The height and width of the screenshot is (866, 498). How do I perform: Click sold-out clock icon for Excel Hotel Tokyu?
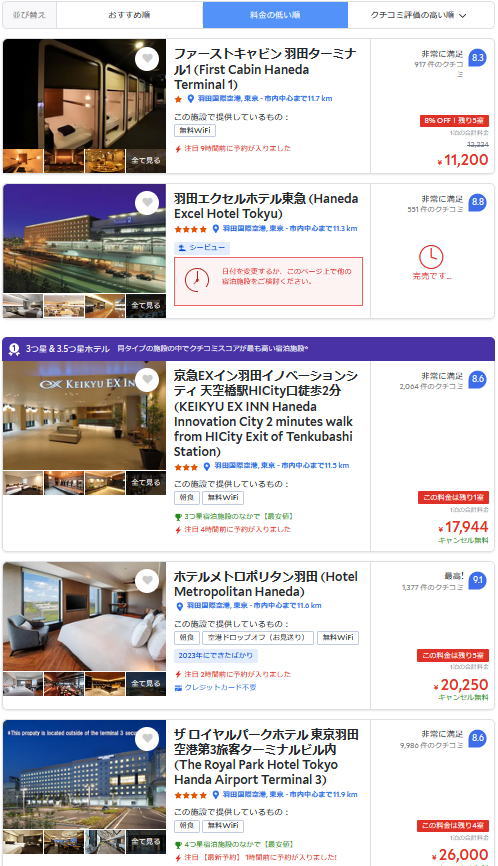[431, 257]
